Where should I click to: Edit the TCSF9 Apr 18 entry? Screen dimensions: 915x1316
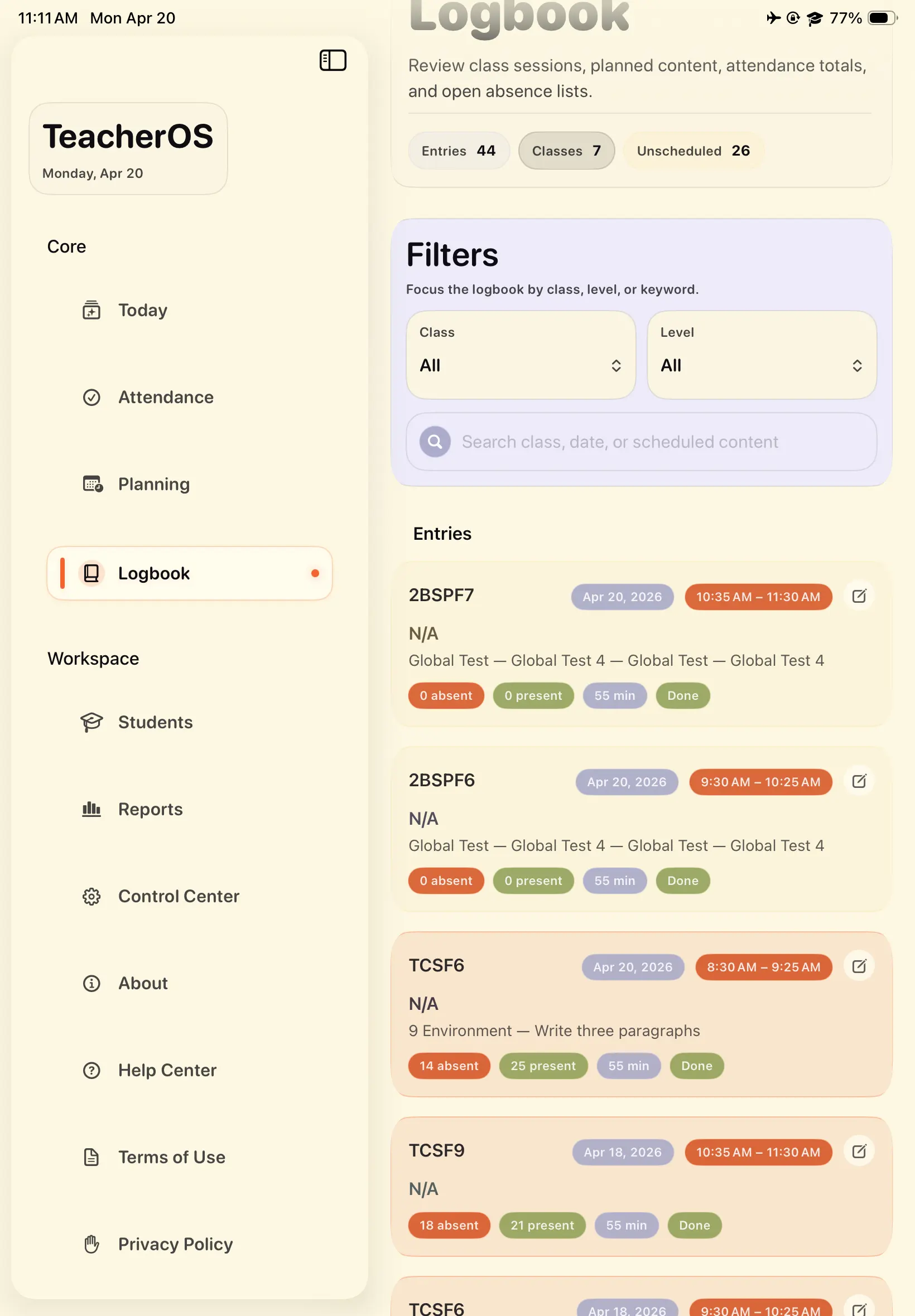[x=859, y=1151]
